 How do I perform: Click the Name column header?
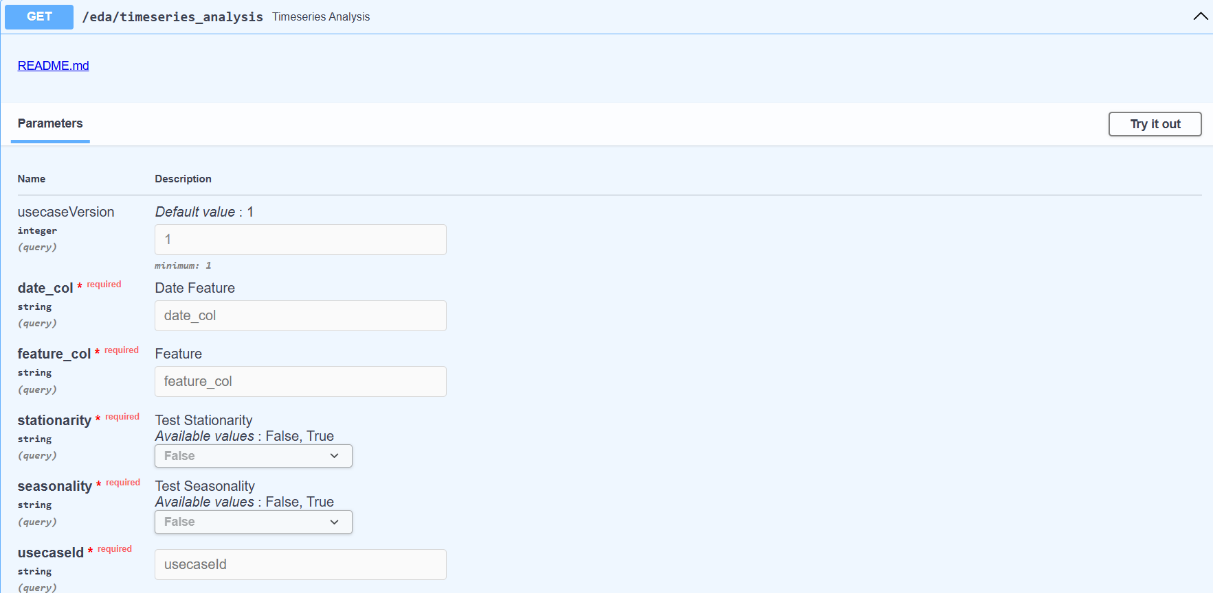[x=31, y=178]
